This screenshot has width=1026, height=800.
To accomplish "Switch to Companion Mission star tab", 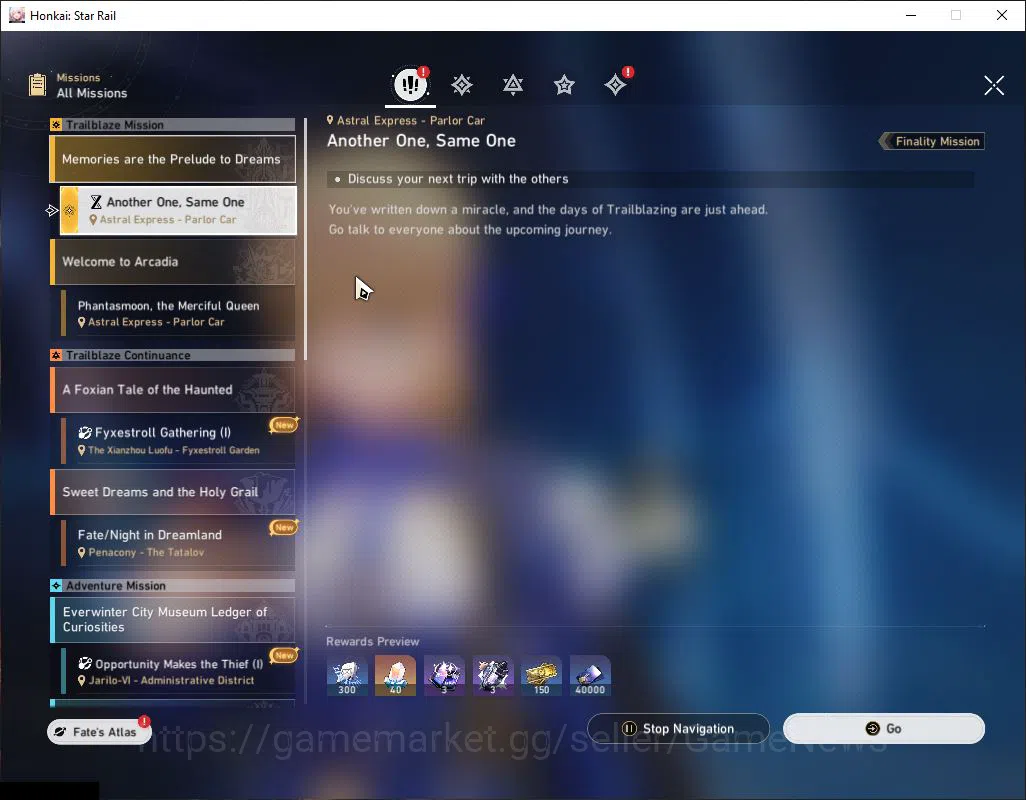I will click(564, 85).
